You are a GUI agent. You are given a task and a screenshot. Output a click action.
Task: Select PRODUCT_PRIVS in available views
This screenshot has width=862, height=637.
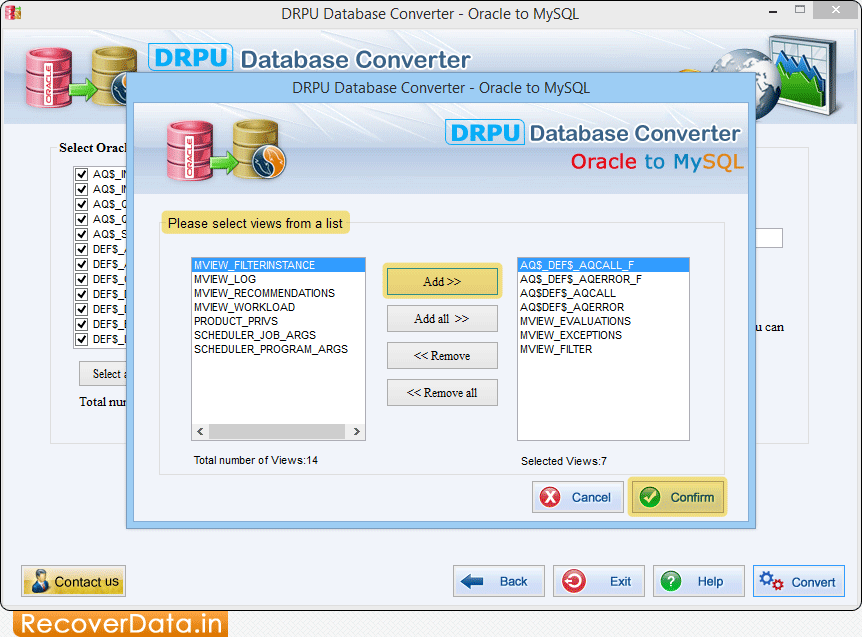(278, 321)
